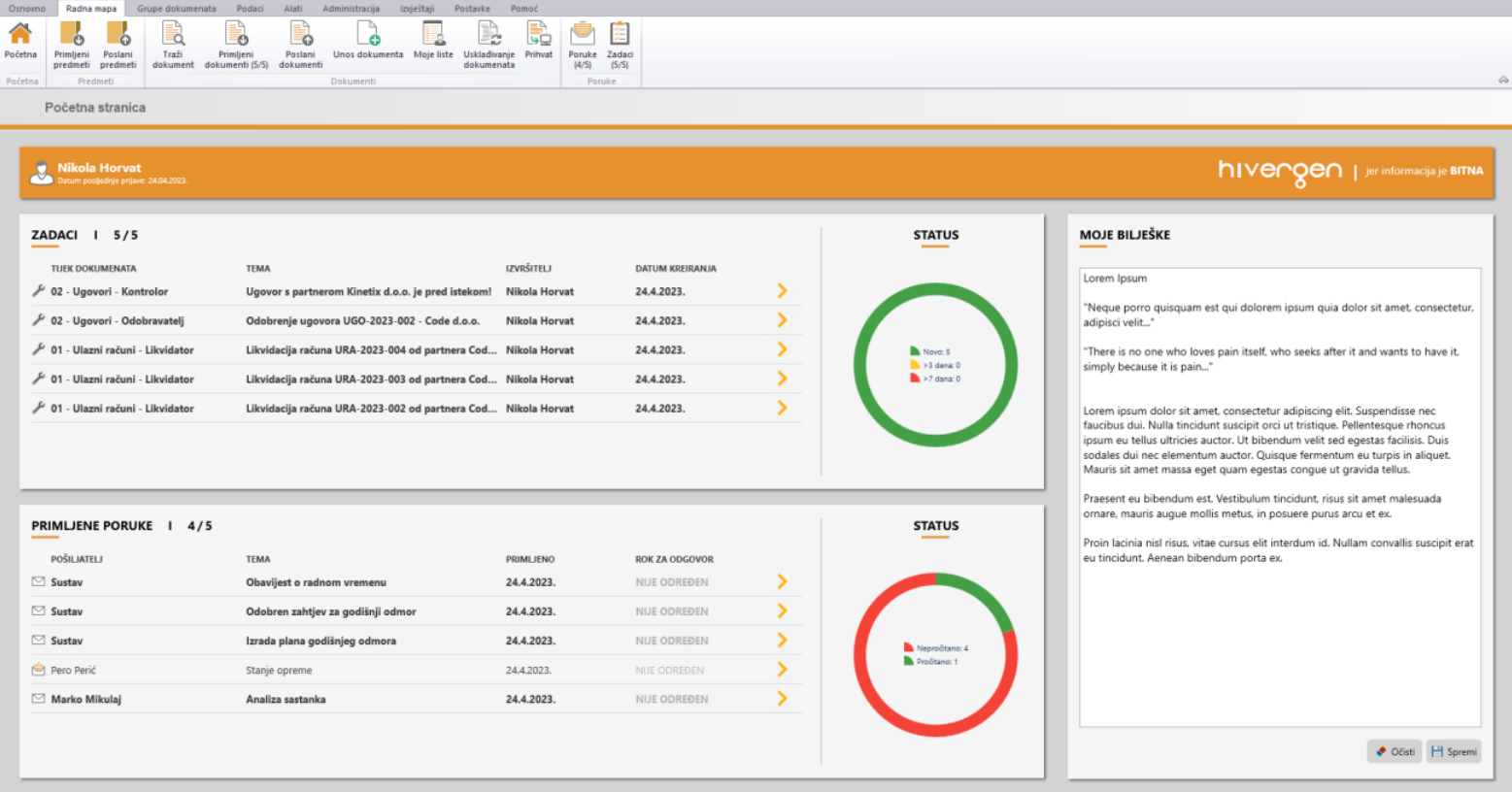Clear notes with the Očisti button
1512x792 pixels.
1394,751
